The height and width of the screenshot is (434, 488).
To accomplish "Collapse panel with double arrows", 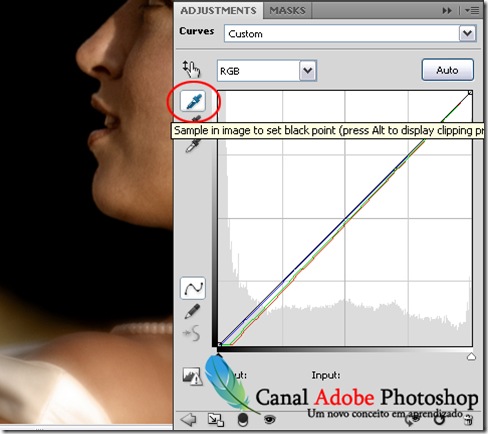I will coord(447,11).
